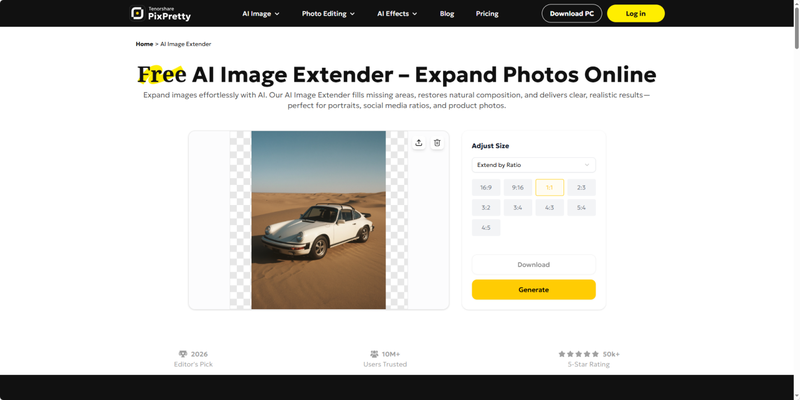Click the Editor's Pick trophy icon

coord(183,354)
